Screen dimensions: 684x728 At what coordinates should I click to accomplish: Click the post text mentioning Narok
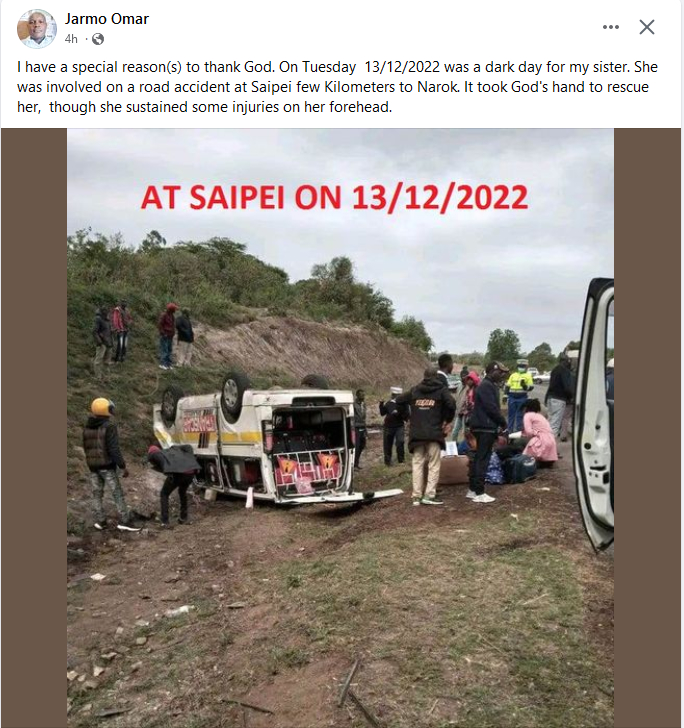pos(333,87)
